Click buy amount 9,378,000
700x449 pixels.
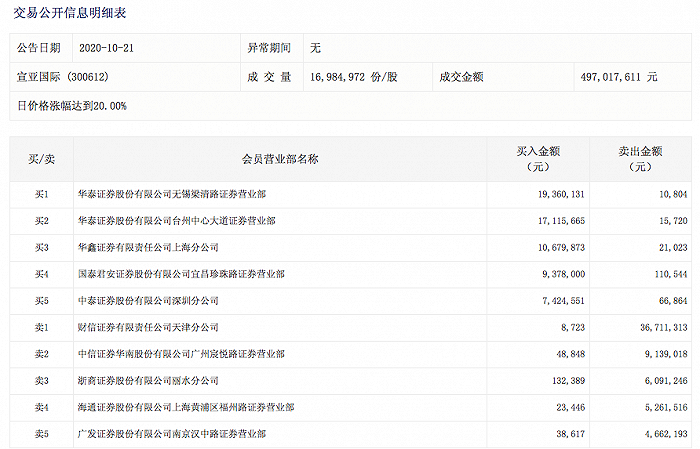(563, 274)
